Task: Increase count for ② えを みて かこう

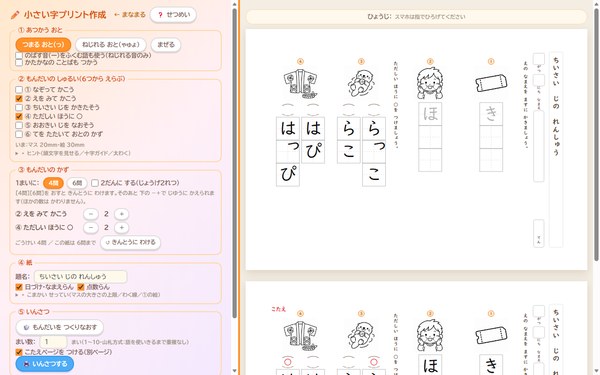Action: (x=122, y=214)
